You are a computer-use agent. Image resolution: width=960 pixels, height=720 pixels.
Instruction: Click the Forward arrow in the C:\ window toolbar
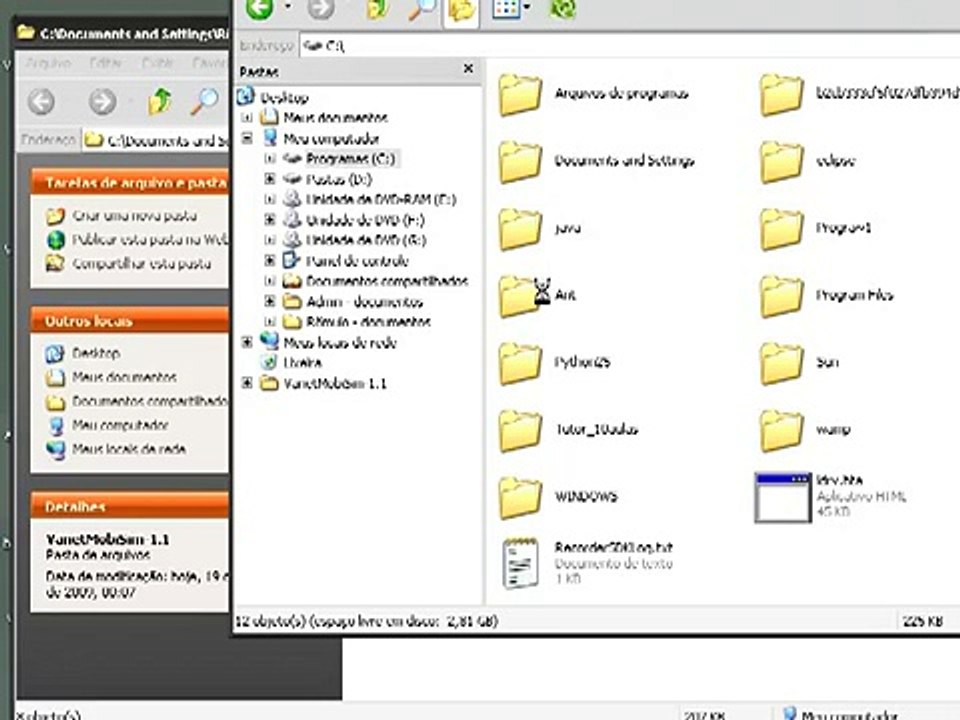point(320,9)
